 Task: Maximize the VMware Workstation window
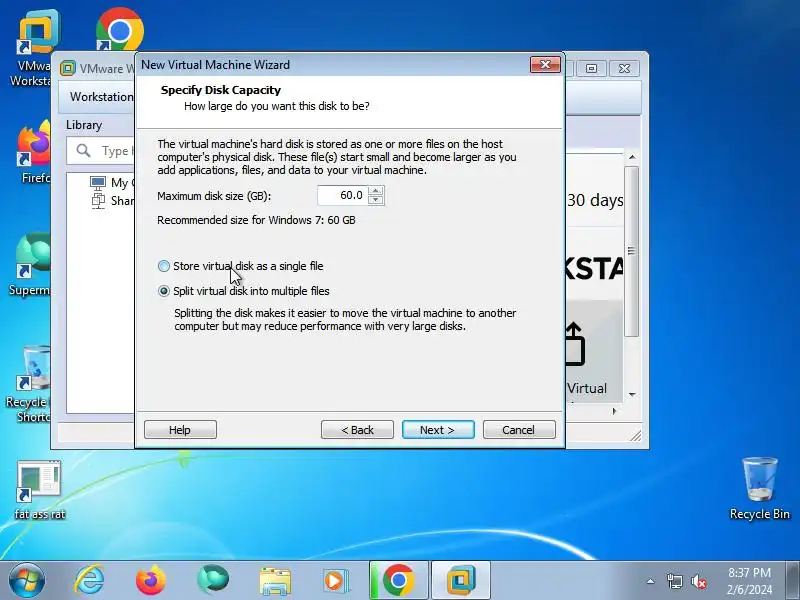[x=591, y=68]
